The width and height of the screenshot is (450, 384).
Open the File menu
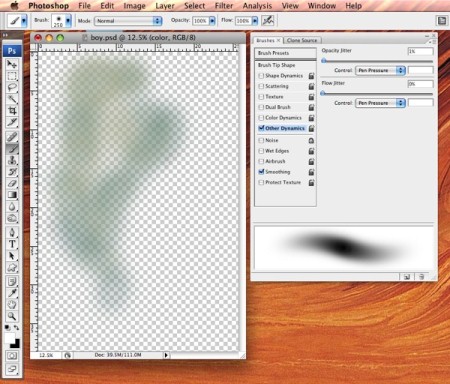click(x=84, y=6)
